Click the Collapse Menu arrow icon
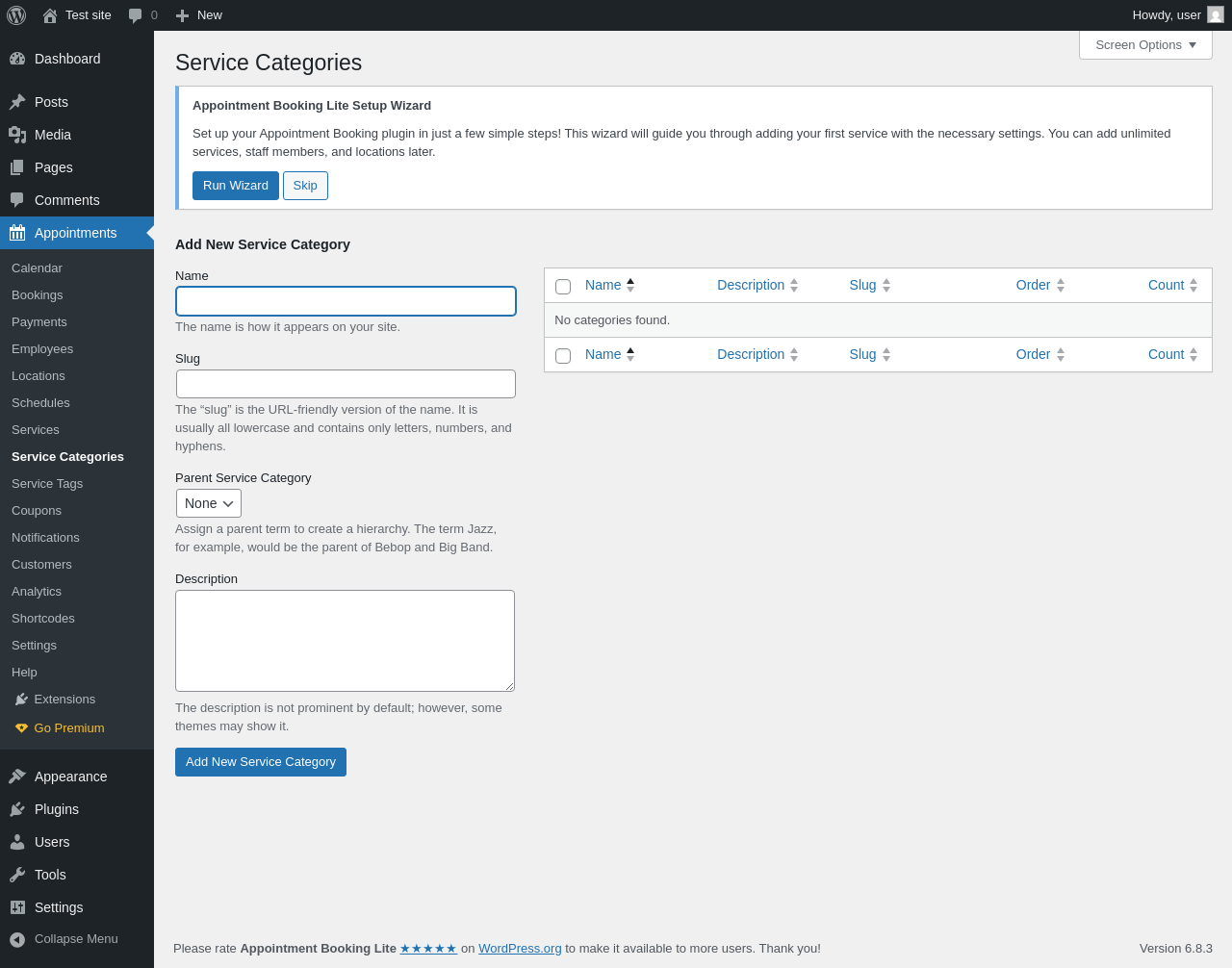Viewport: 1232px width, 968px height. (x=17, y=939)
